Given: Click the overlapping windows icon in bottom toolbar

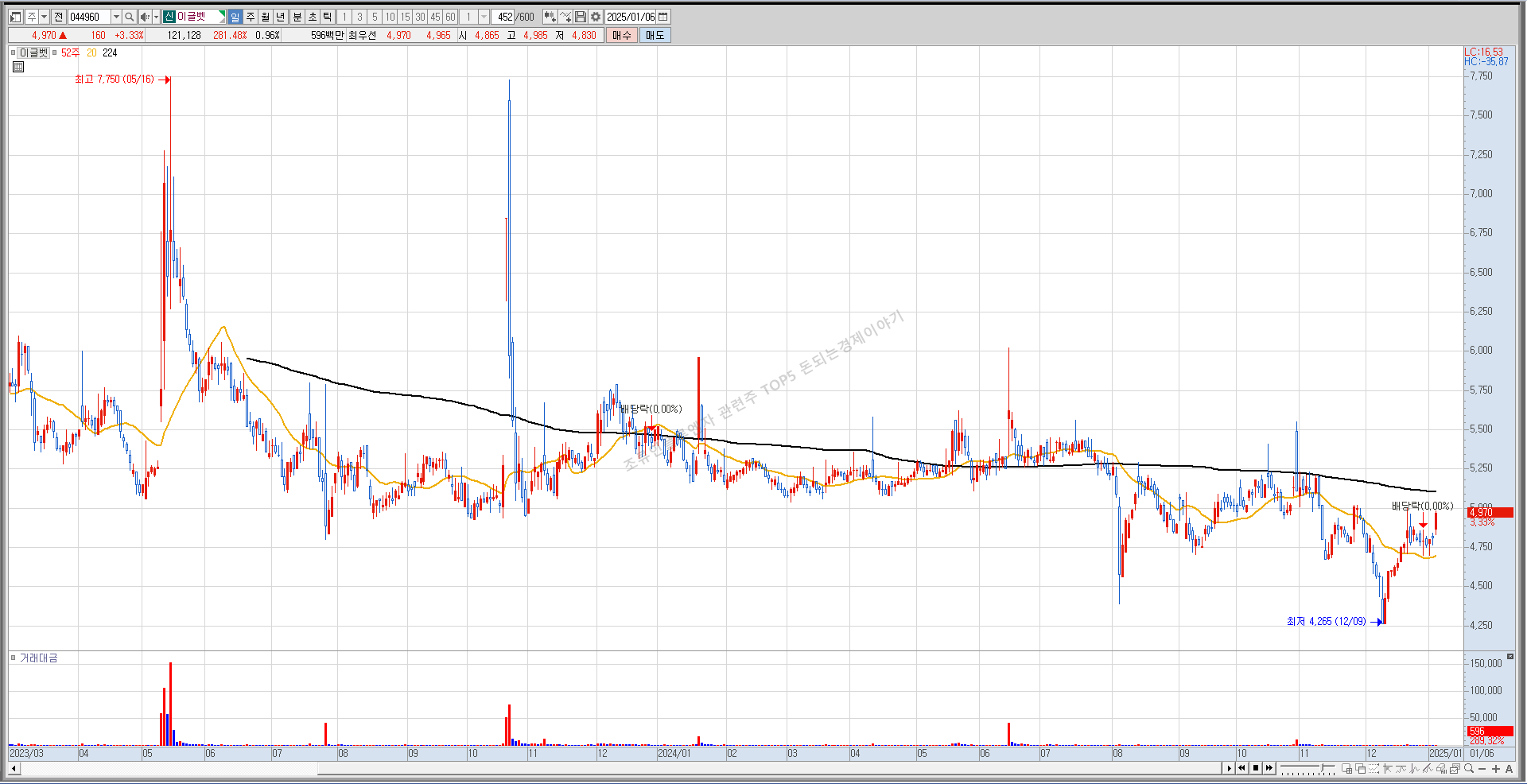Looking at the screenshot, I should [x=1360, y=769].
